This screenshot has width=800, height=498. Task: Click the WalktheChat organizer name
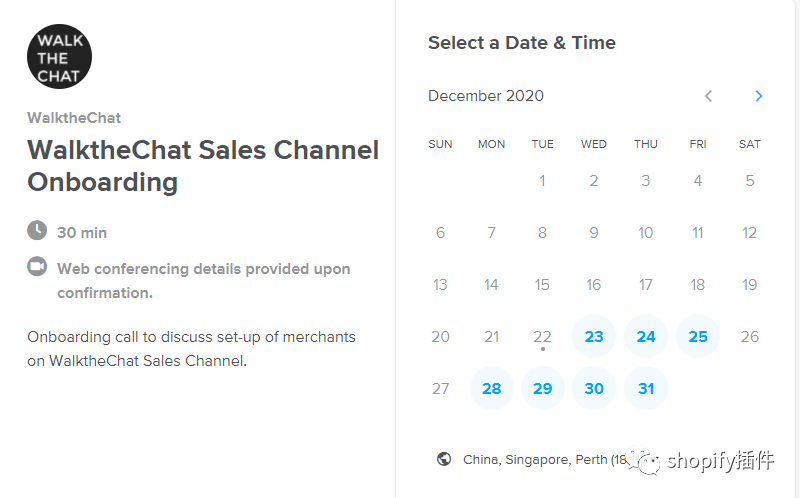74,118
